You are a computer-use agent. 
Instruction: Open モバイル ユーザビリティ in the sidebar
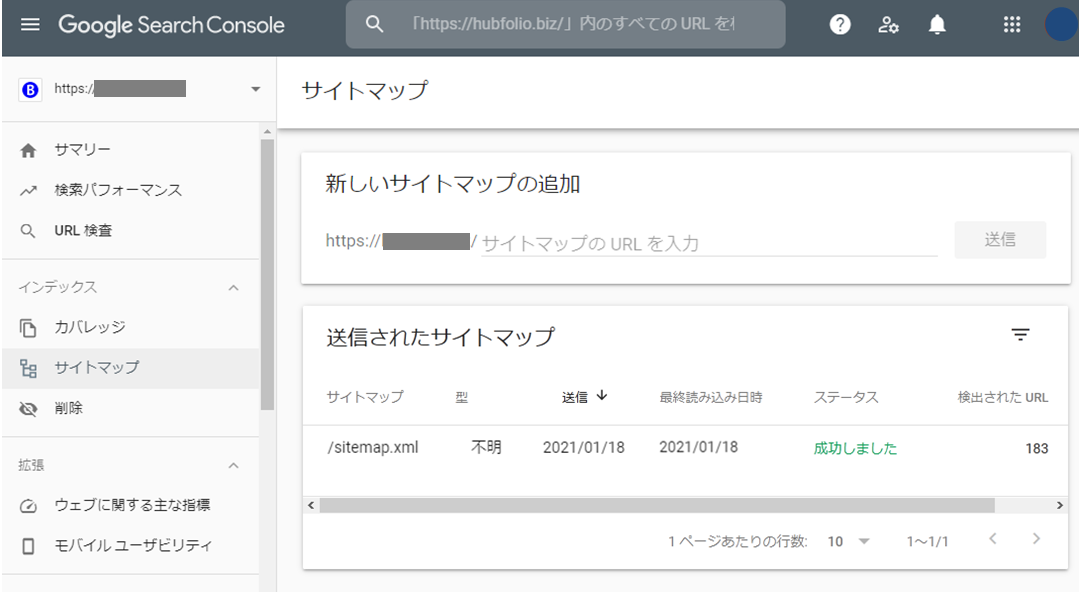[131, 547]
